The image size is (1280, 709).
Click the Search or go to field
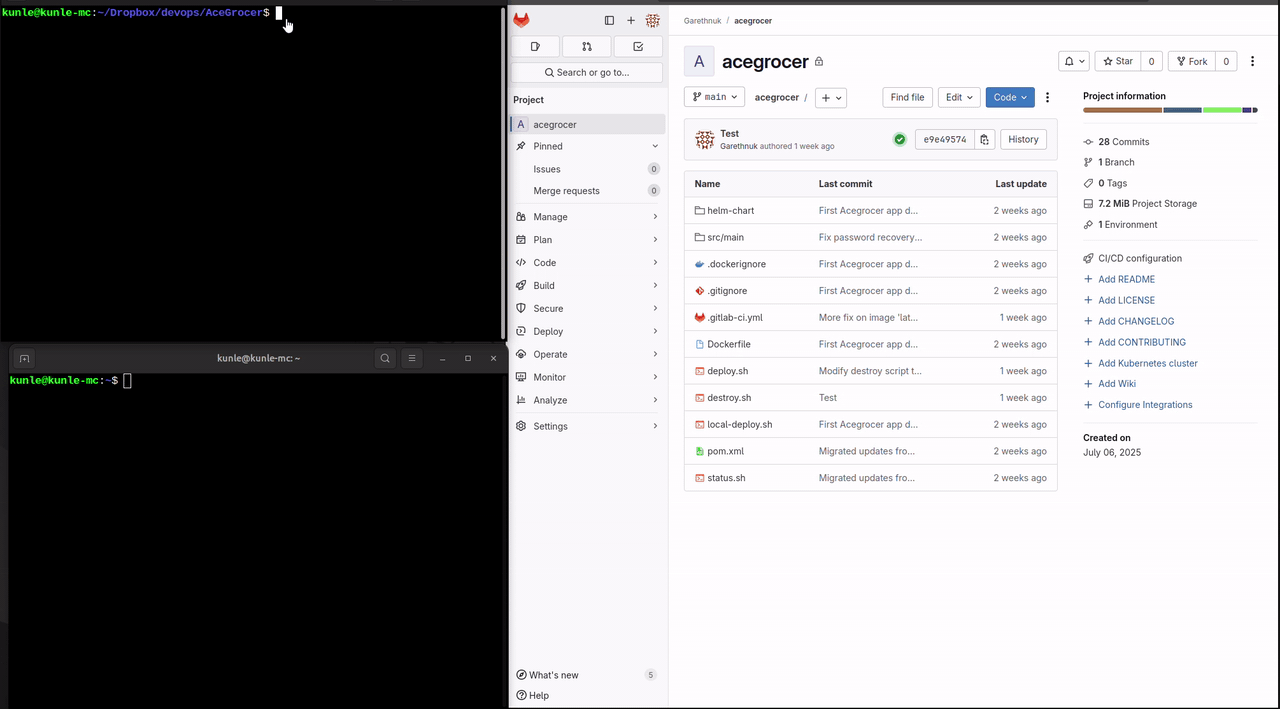(587, 73)
